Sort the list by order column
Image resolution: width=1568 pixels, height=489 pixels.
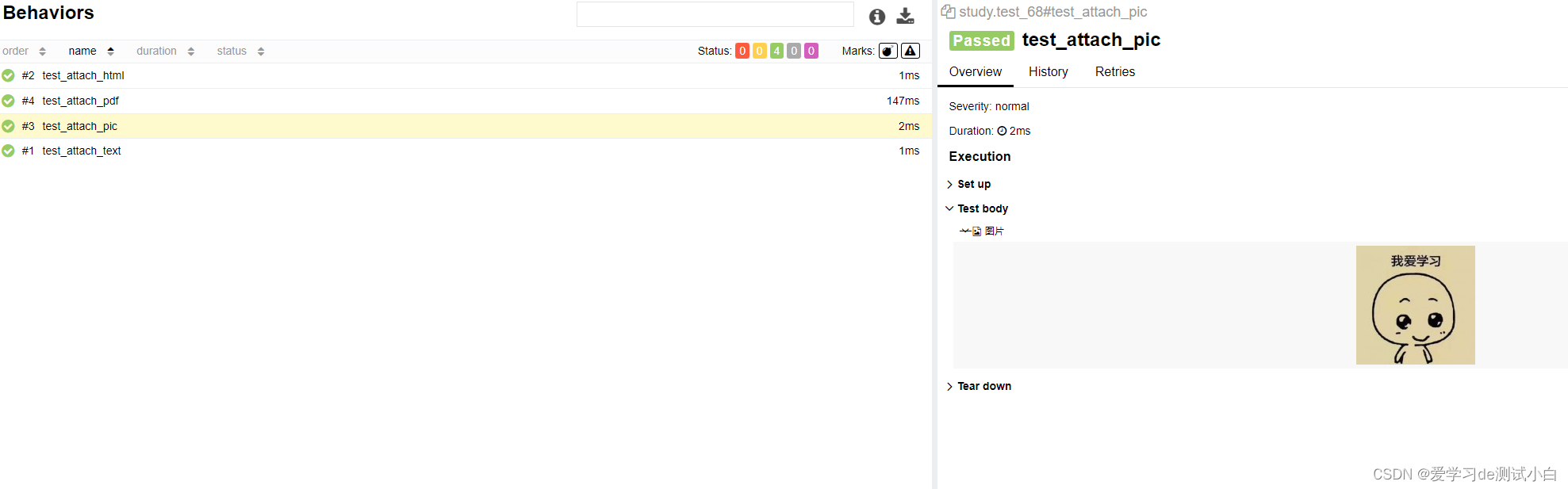point(16,51)
